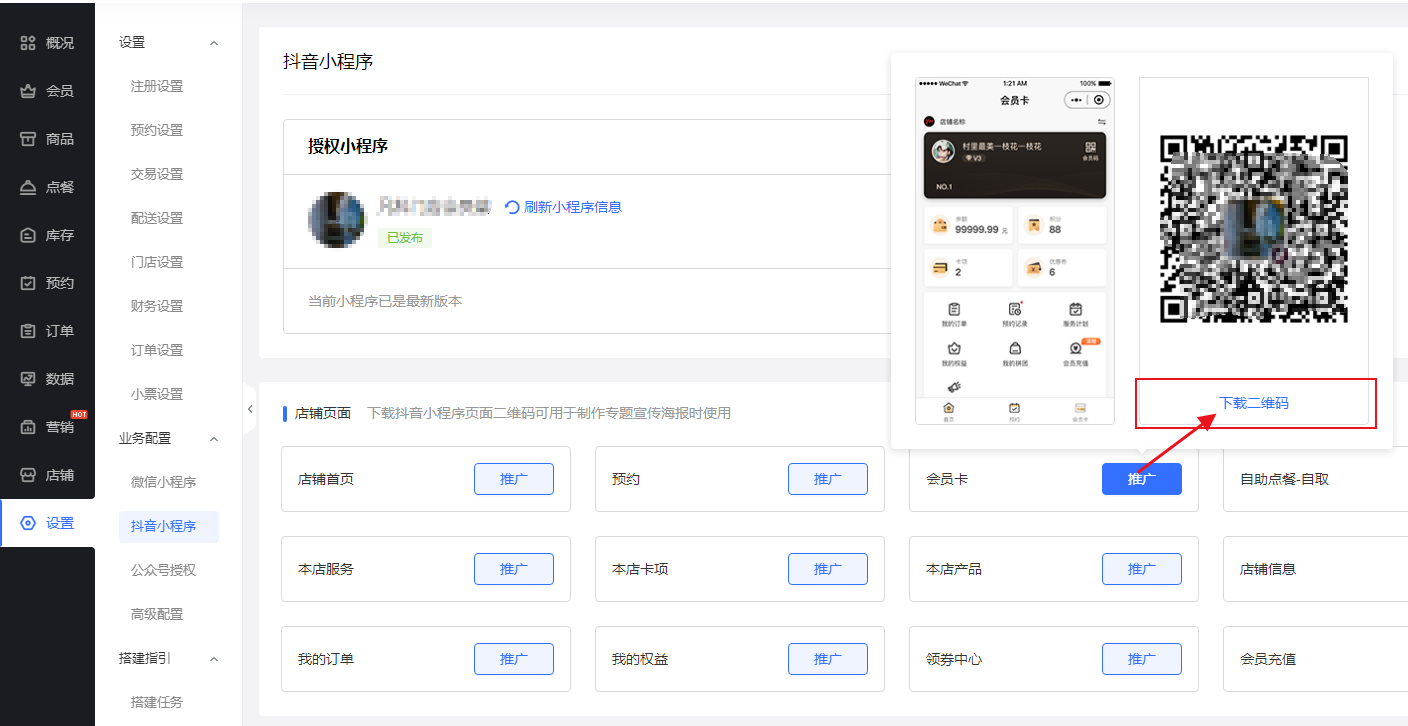
Task: Click the refresh icon beside 刷新小程序信息
Action: point(512,207)
